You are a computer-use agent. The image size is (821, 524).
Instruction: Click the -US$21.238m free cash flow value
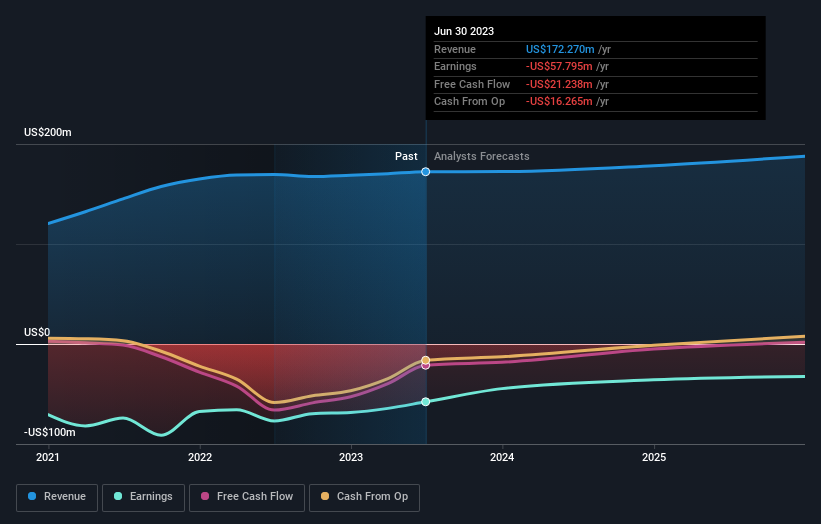[559, 84]
